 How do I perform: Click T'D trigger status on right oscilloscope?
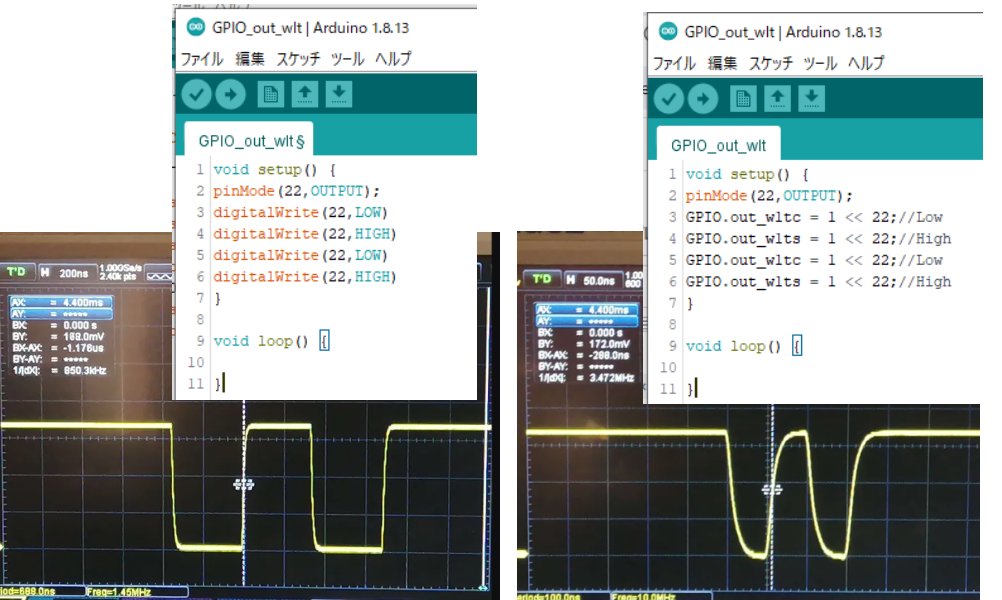(543, 279)
